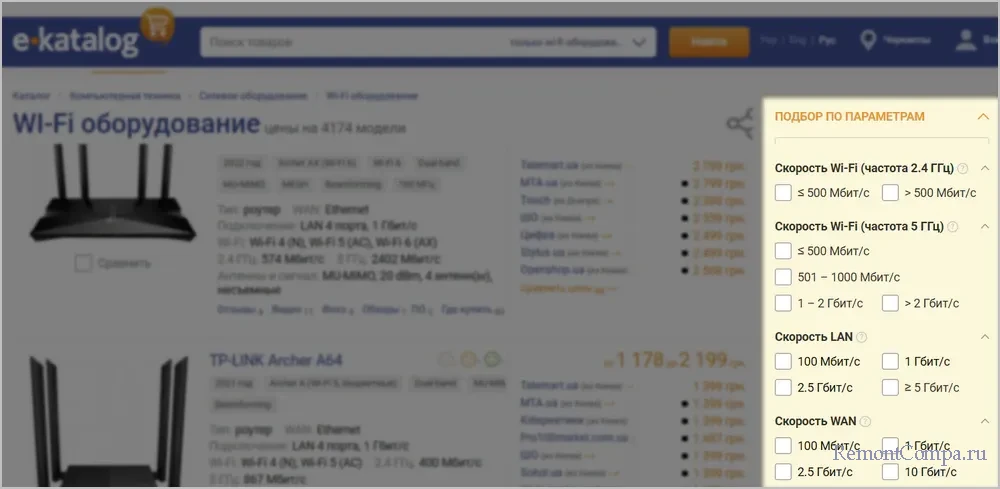Click help icon beside Скорость Wi-Fi 5 ГГц
Screen dimensions: 1000x489
953,227
